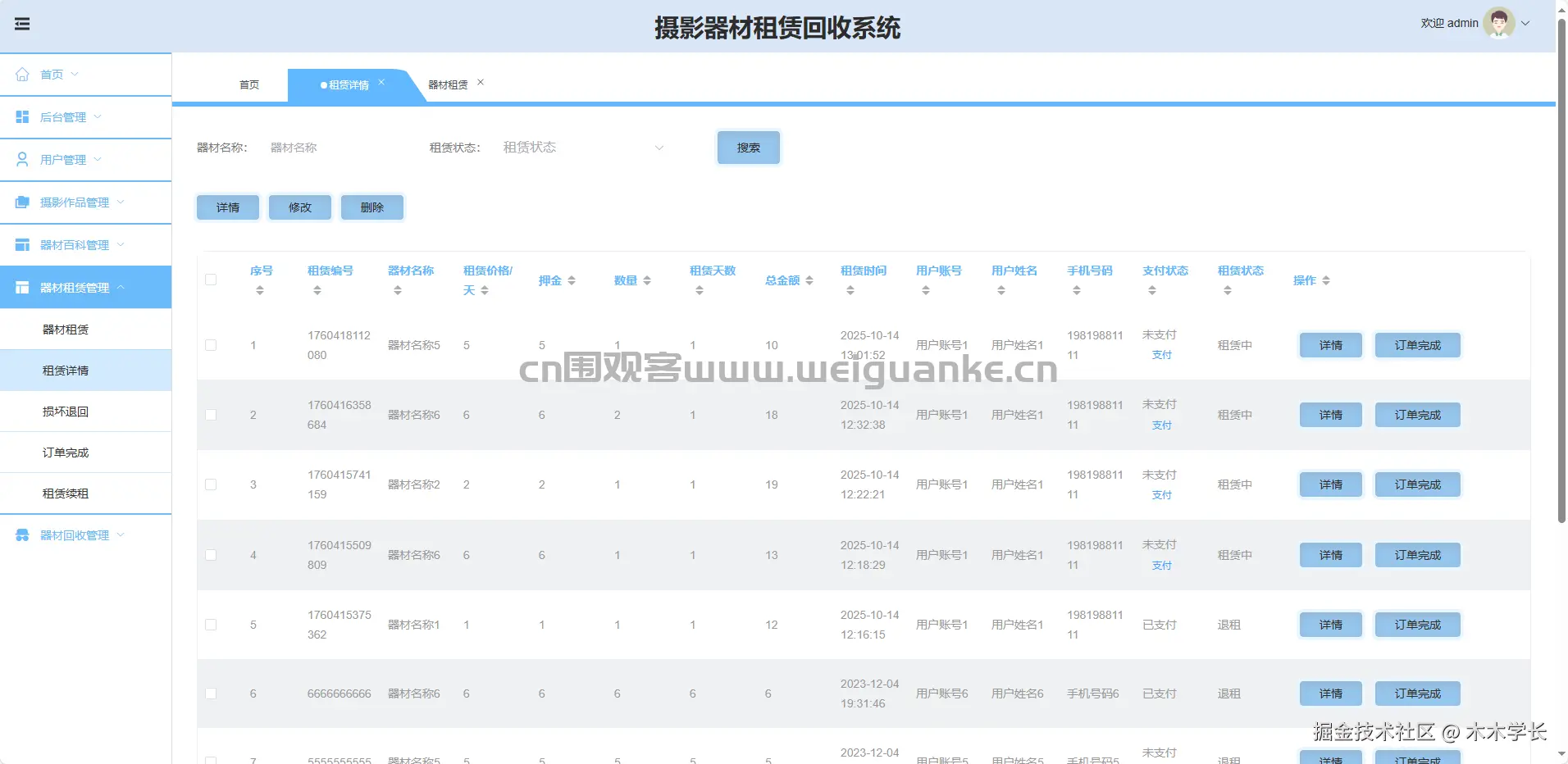The height and width of the screenshot is (764, 1568).
Task: Toggle the sidebar collapse hamburger icon
Action: pos(22,24)
